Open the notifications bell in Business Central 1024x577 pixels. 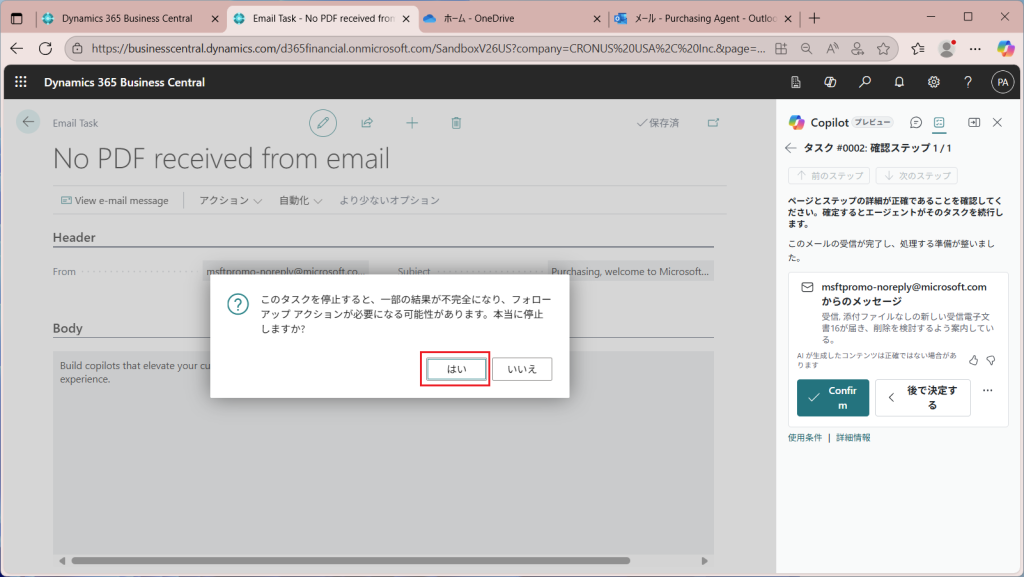coord(899,82)
